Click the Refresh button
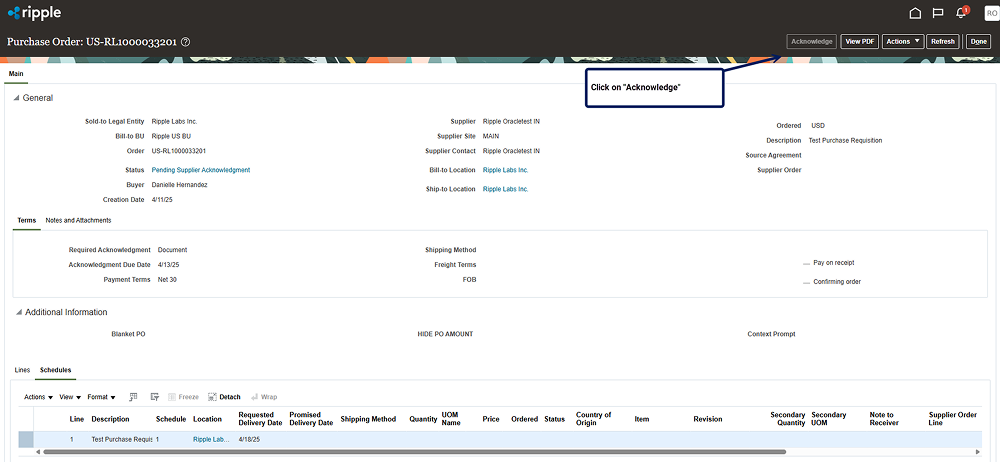Screen dimensions: 1000x462 coord(943,41)
